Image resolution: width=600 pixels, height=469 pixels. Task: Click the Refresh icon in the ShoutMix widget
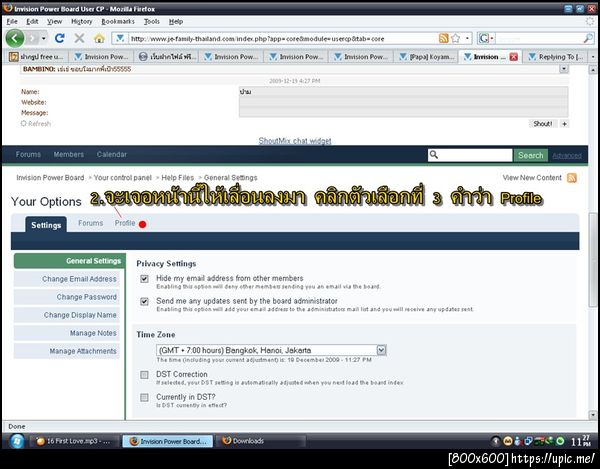click(x=24, y=124)
